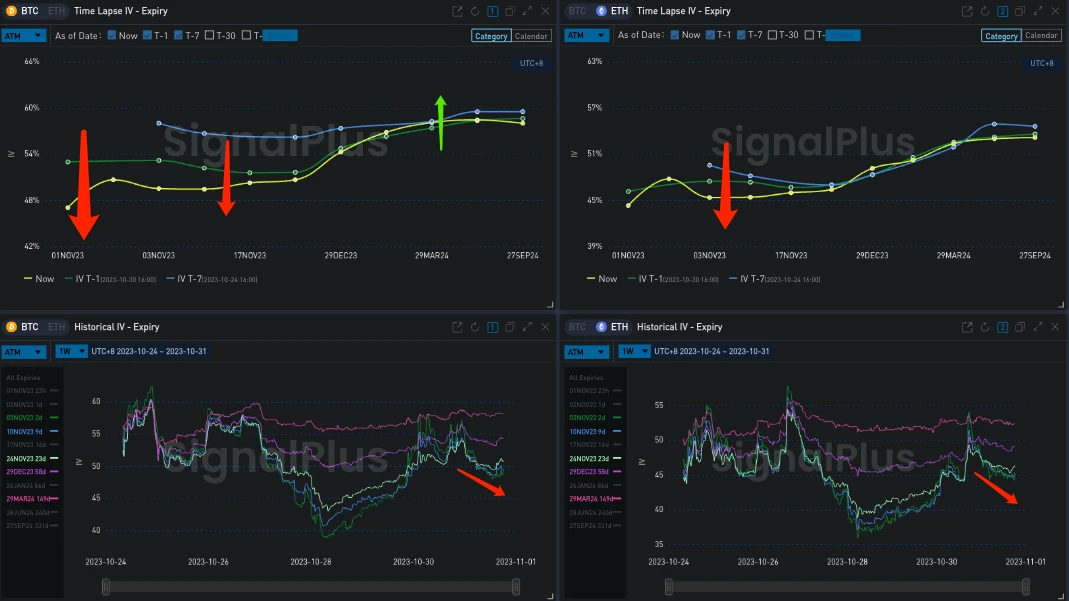
Task: Click the UTC+8 timezone button on ETH Time Lapse chart
Action: coord(1041,63)
